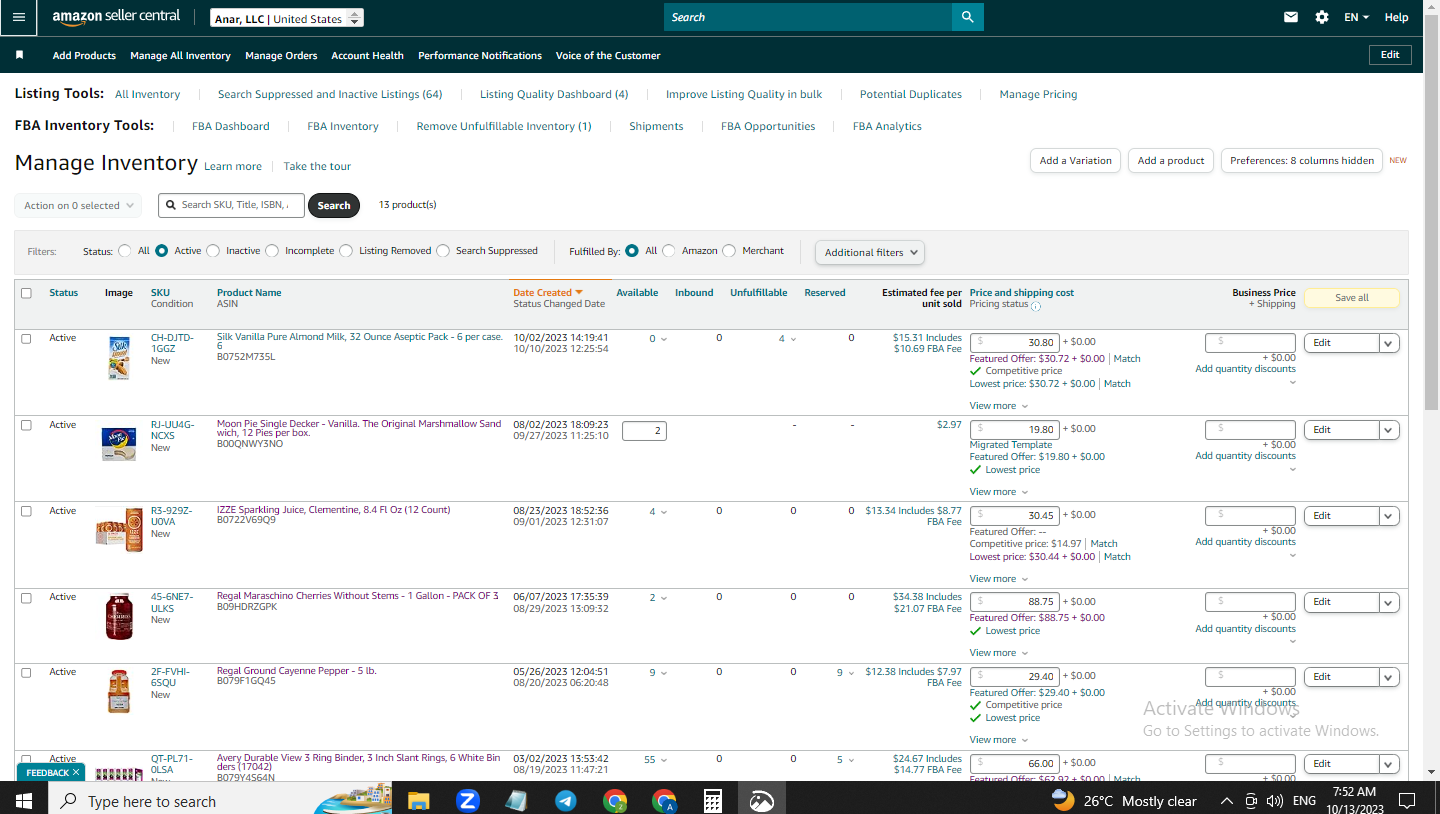Filter Fulfilled By Amazon
1440x814 pixels.
669,251
